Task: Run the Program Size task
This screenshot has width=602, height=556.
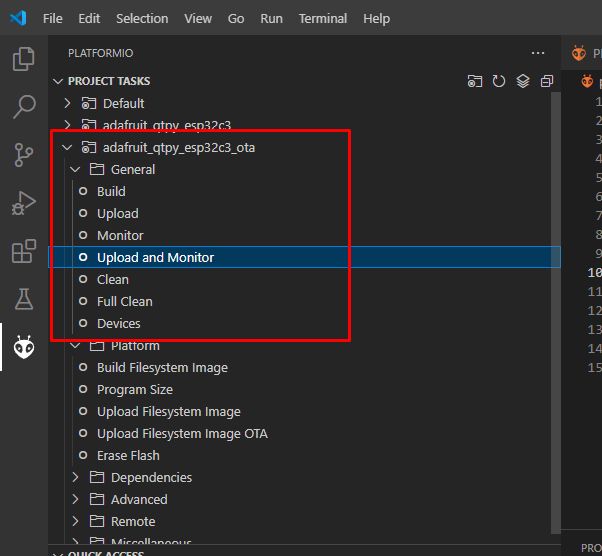Action: click(x=135, y=389)
